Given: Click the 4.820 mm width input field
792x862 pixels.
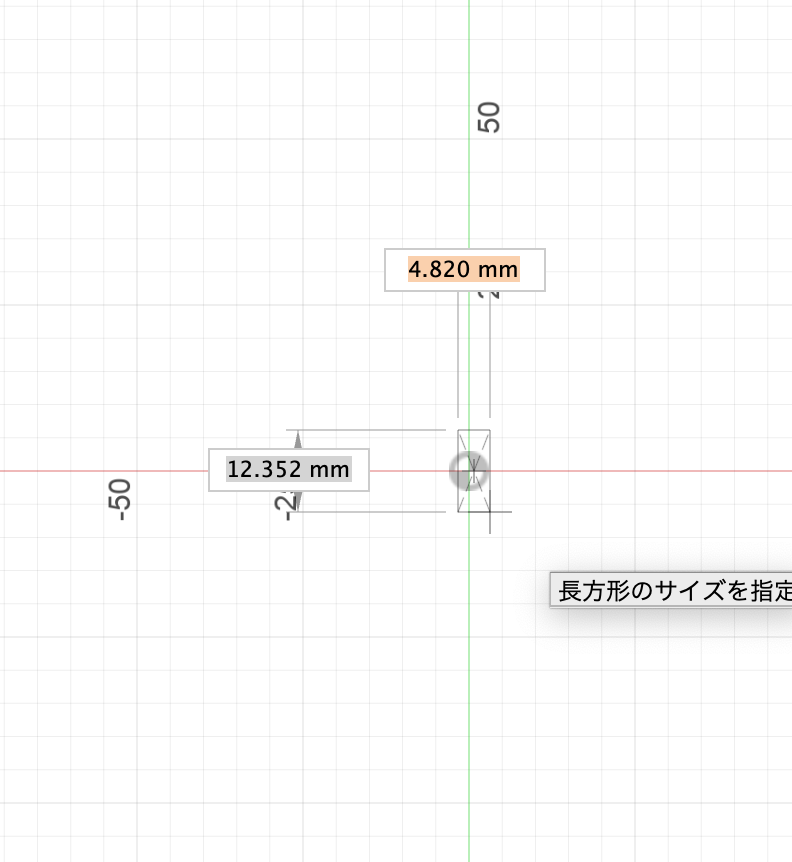Looking at the screenshot, I should [464, 269].
